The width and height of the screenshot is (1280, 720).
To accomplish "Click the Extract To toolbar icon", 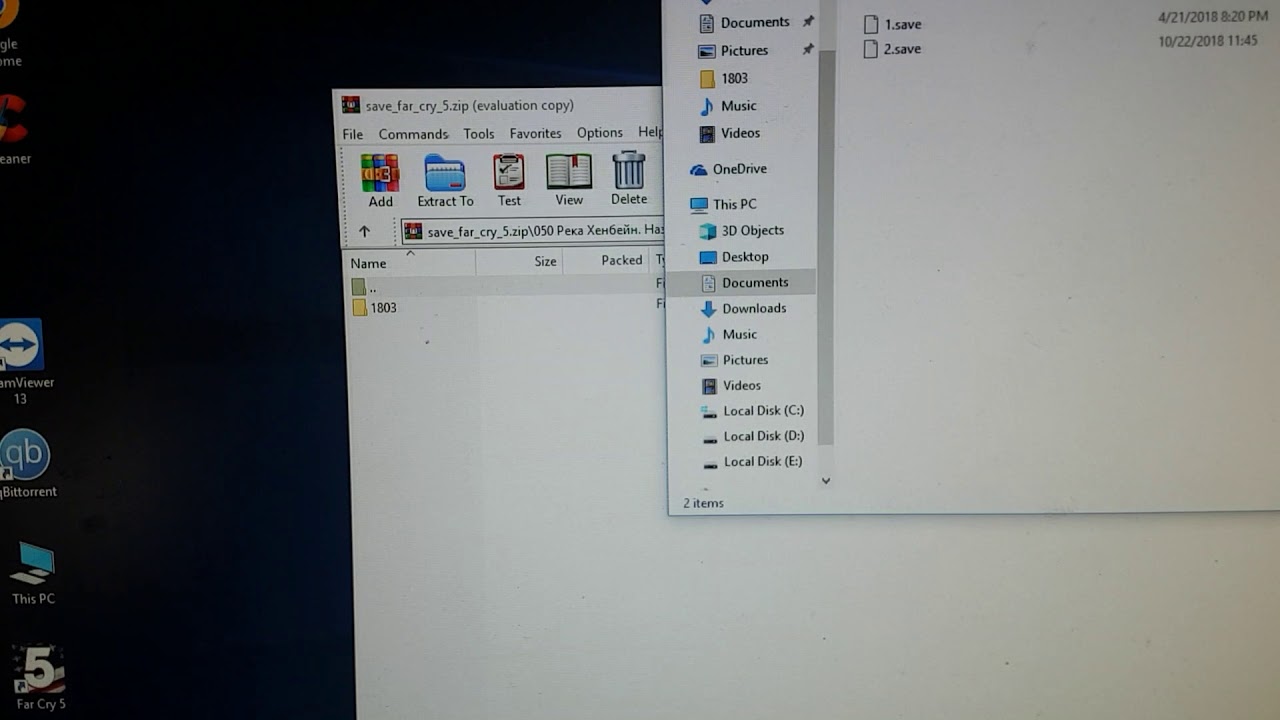I will pos(445,181).
